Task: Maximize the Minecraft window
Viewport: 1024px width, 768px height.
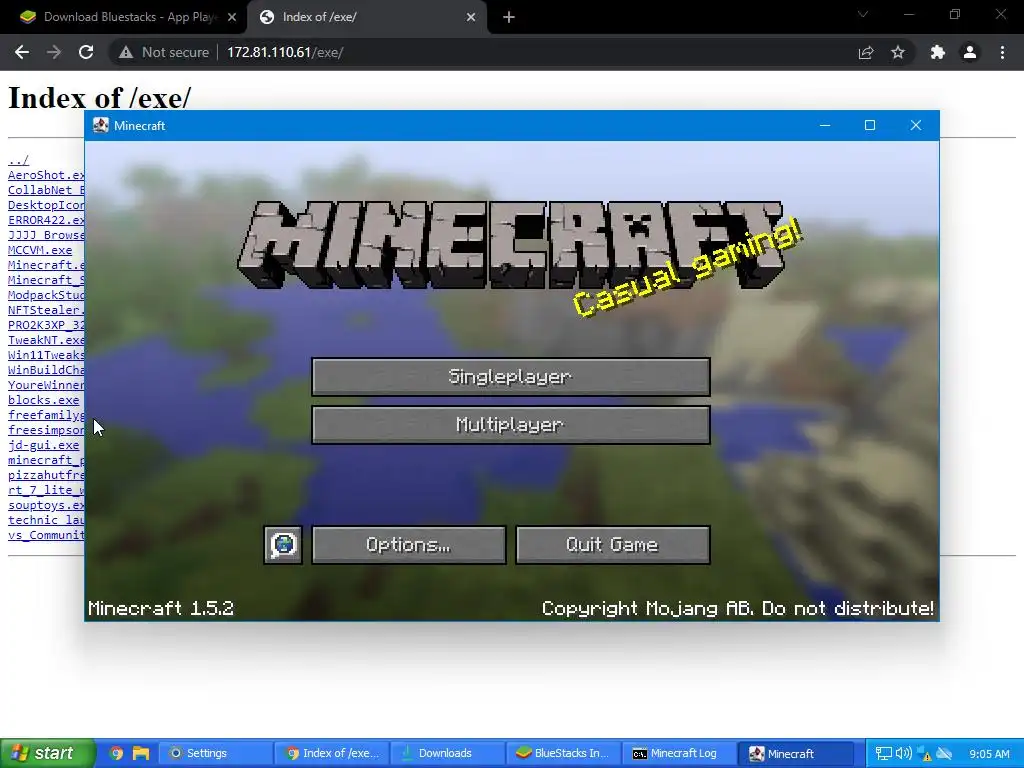Action: coord(870,125)
